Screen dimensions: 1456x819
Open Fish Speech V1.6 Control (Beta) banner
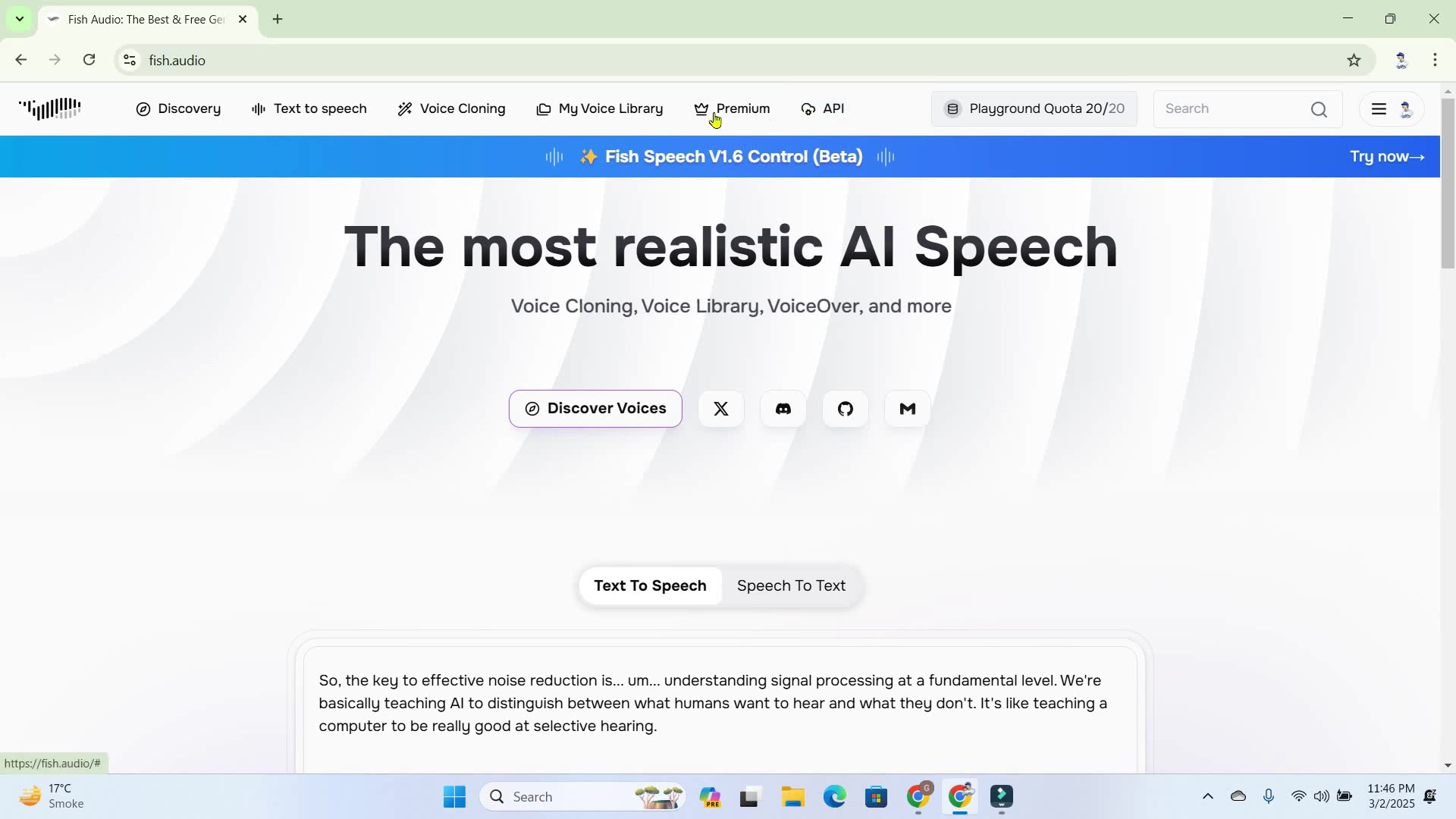point(720,157)
